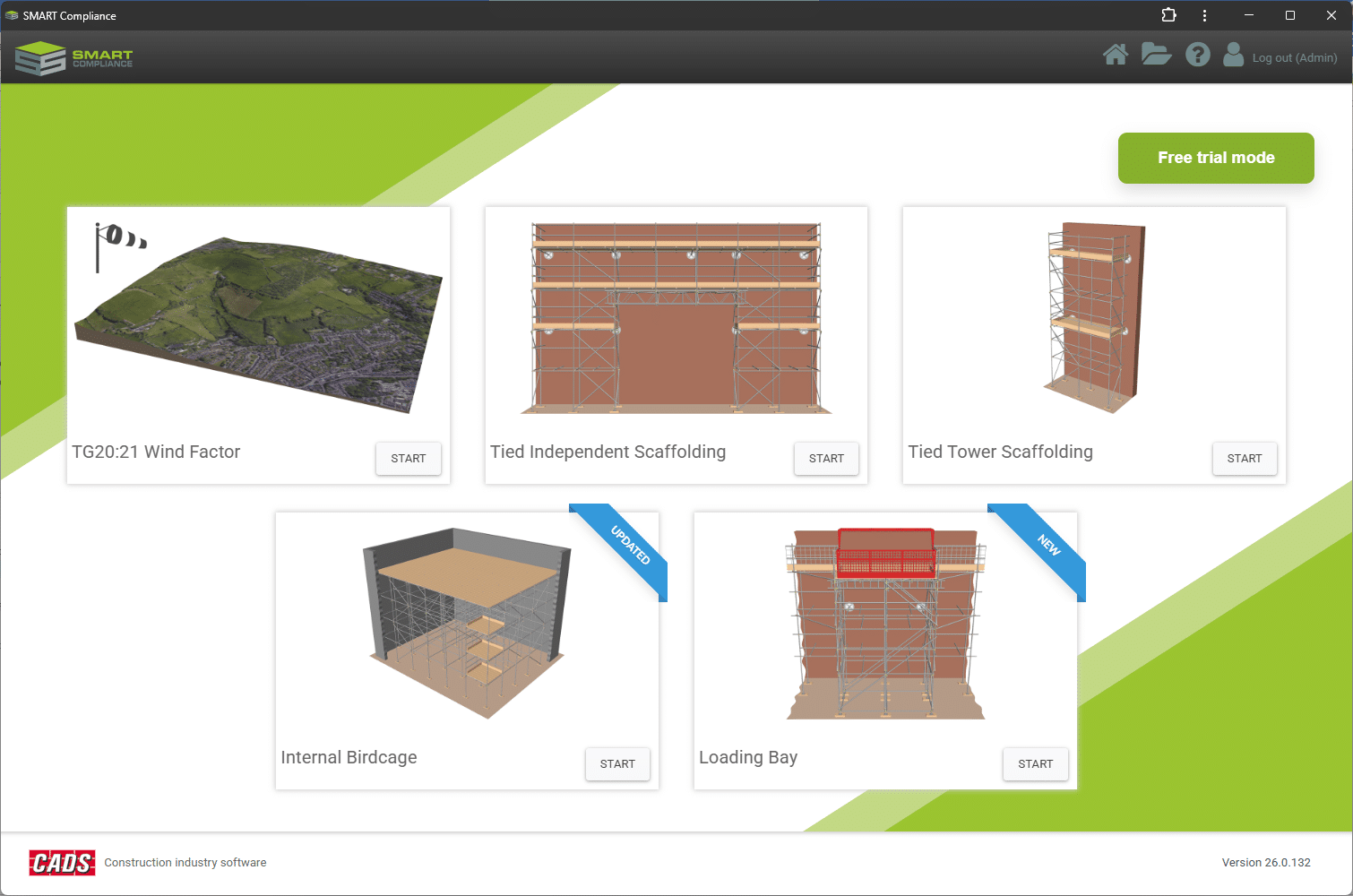Start Tied Independent Scaffolding
1353x896 pixels.
coord(826,458)
